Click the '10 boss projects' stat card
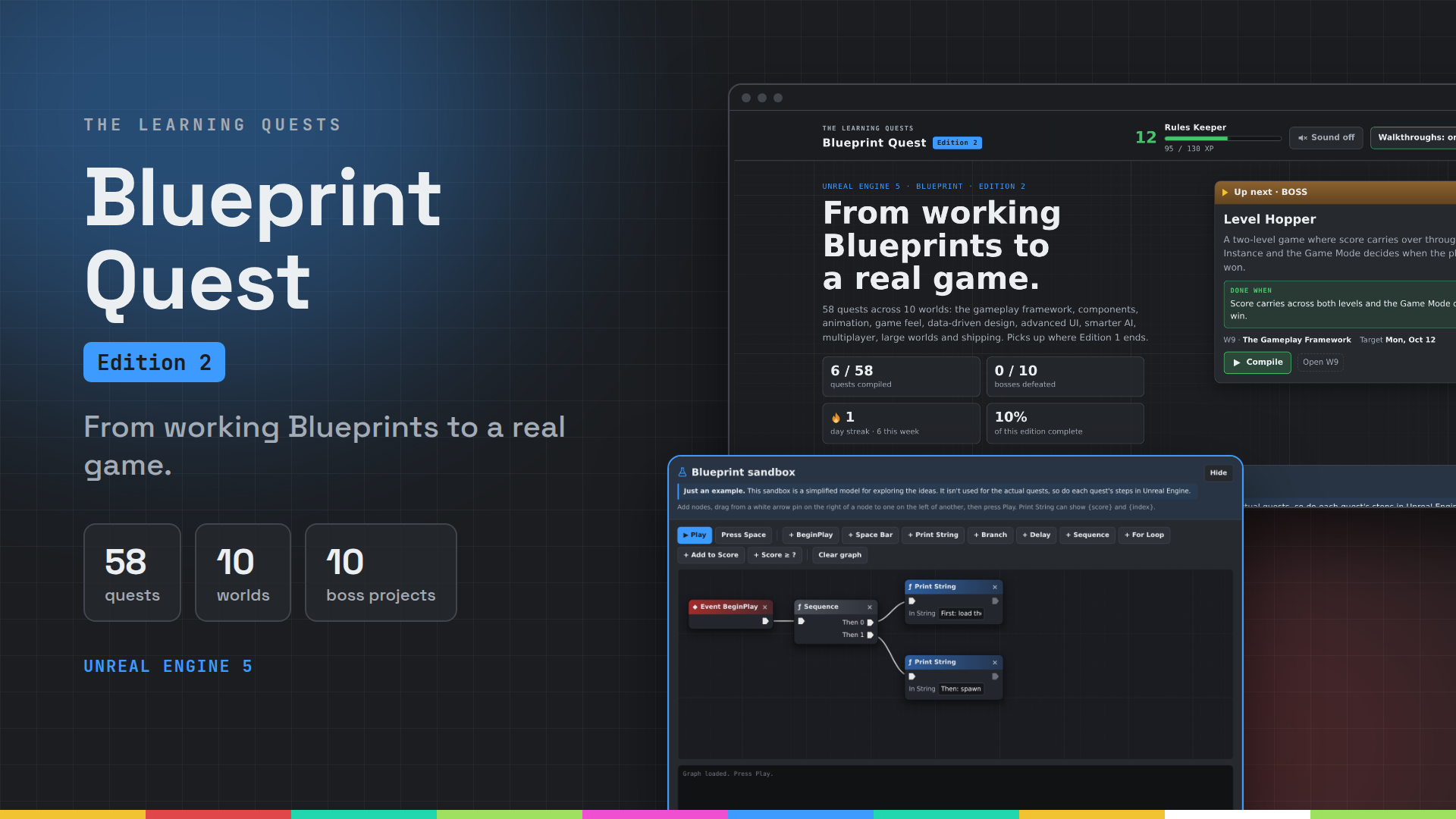This screenshot has height=819, width=1456. 381,573
